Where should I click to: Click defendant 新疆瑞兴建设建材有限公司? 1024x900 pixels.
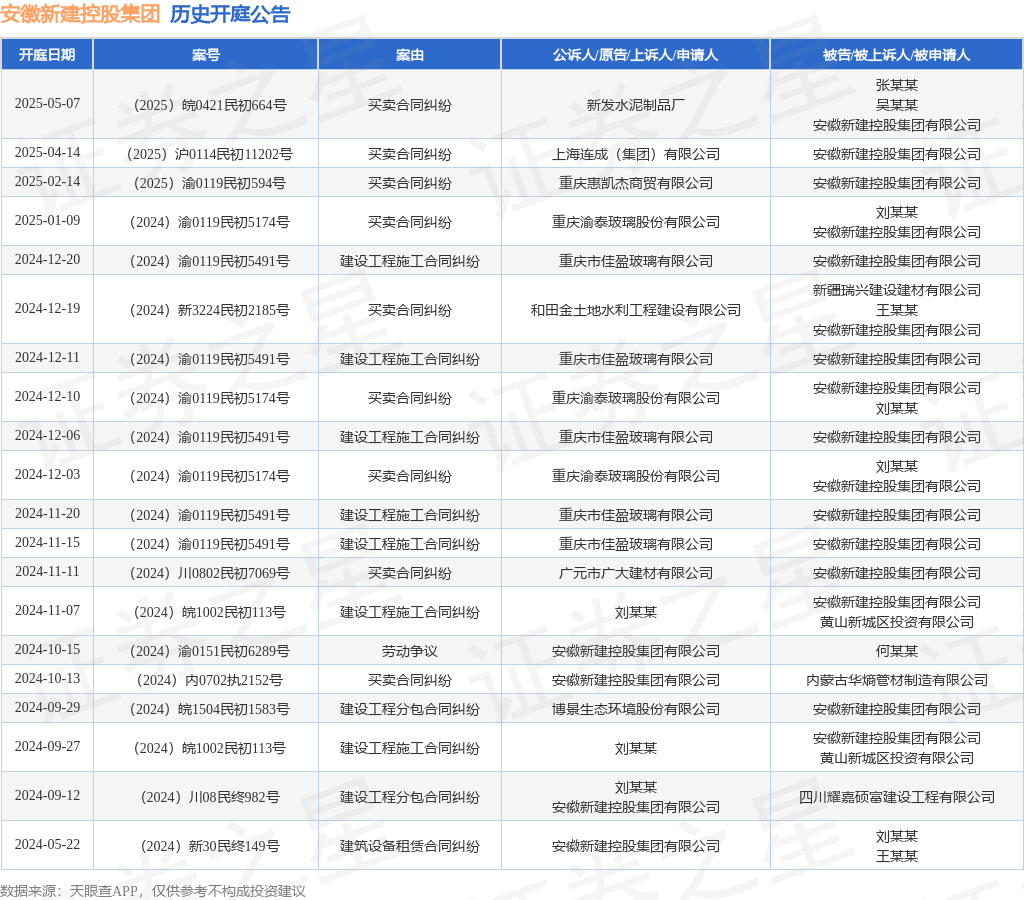[896, 290]
